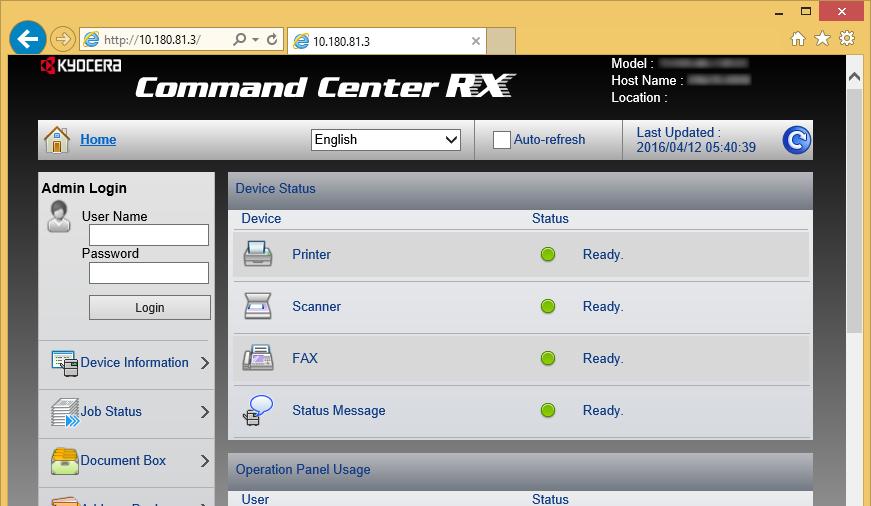Expand Device Information chevron arrow
Viewport: 871px width, 506px height.
(204, 363)
